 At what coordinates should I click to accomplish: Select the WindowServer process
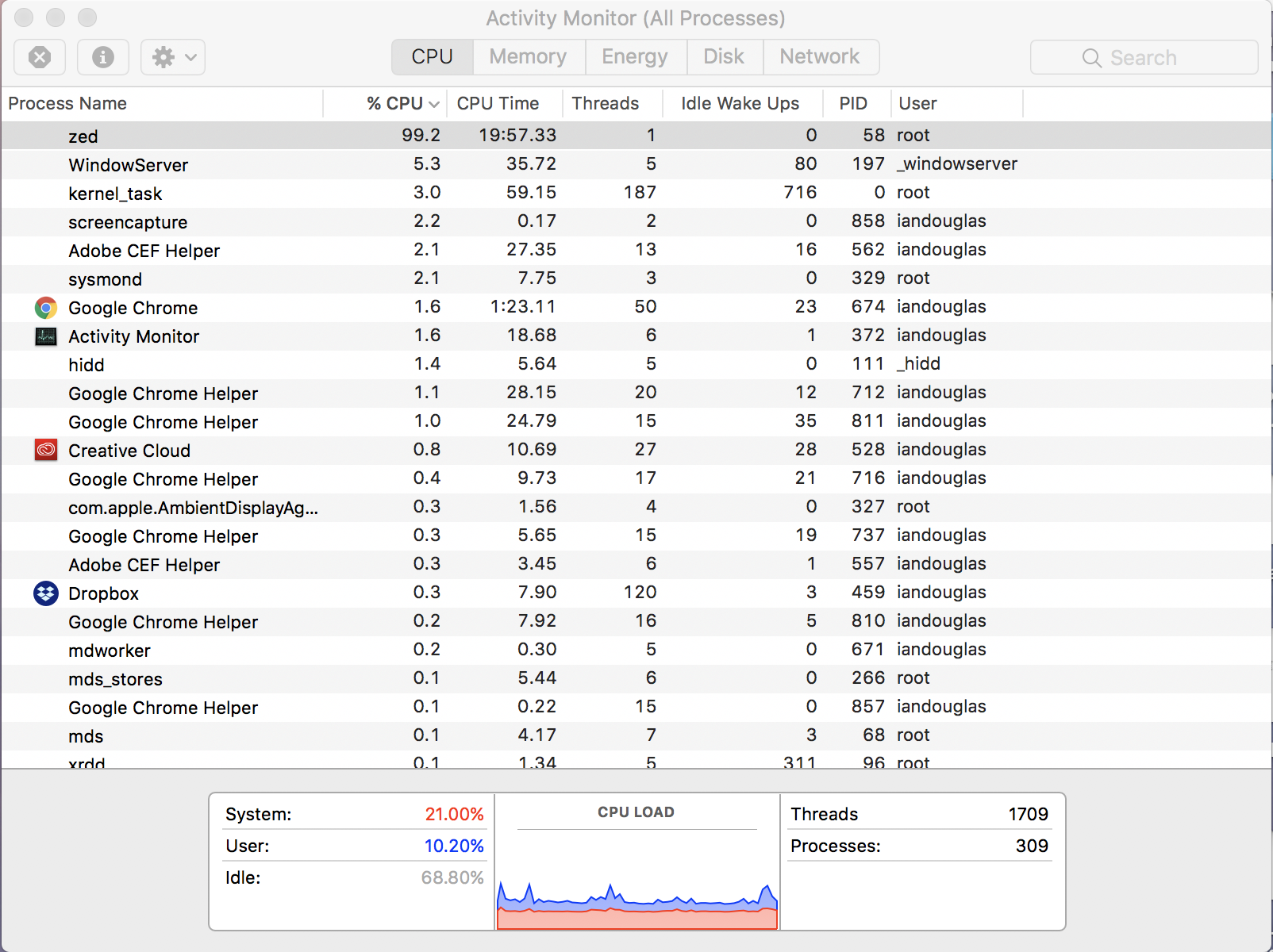(x=636, y=164)
